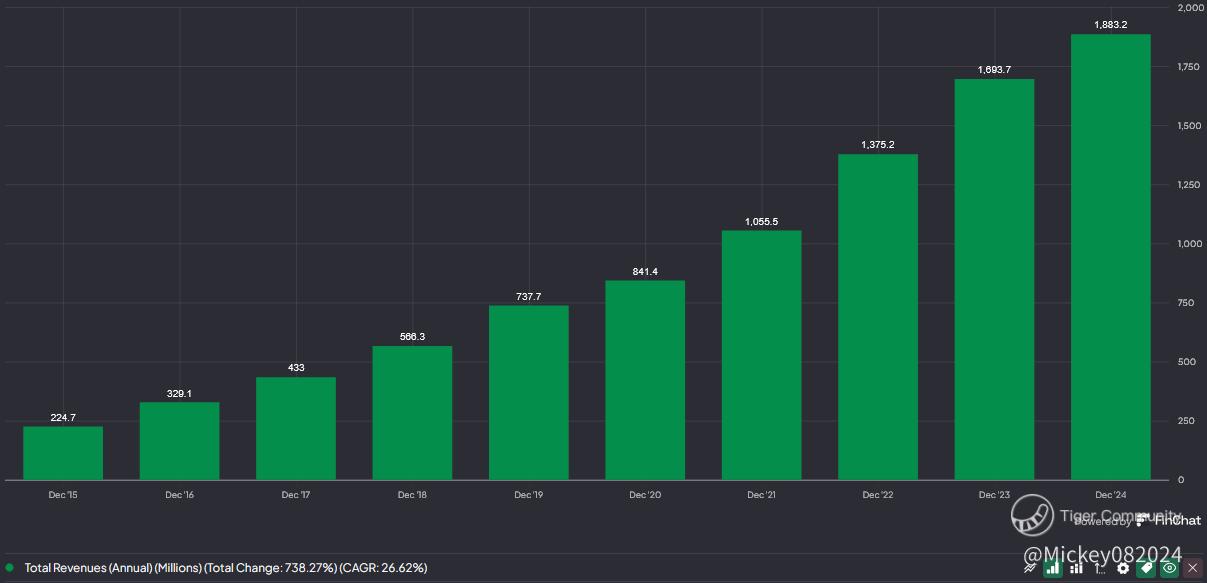Click the 1,000 y-axis tick label

tap(1190, 243)
